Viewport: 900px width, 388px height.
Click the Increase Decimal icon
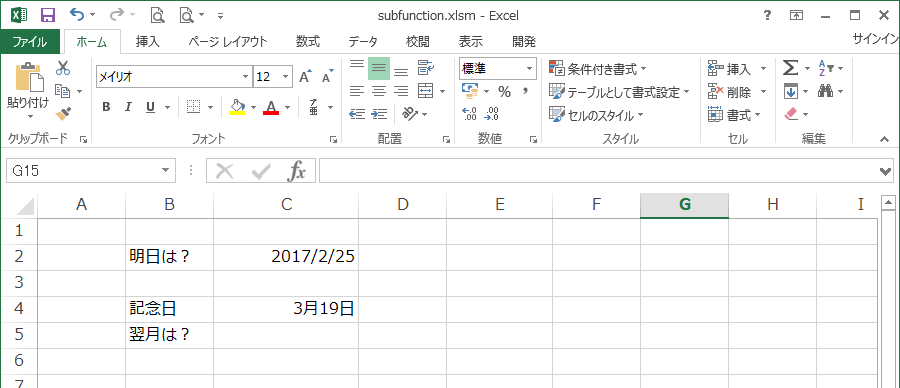tap(469, 114)
